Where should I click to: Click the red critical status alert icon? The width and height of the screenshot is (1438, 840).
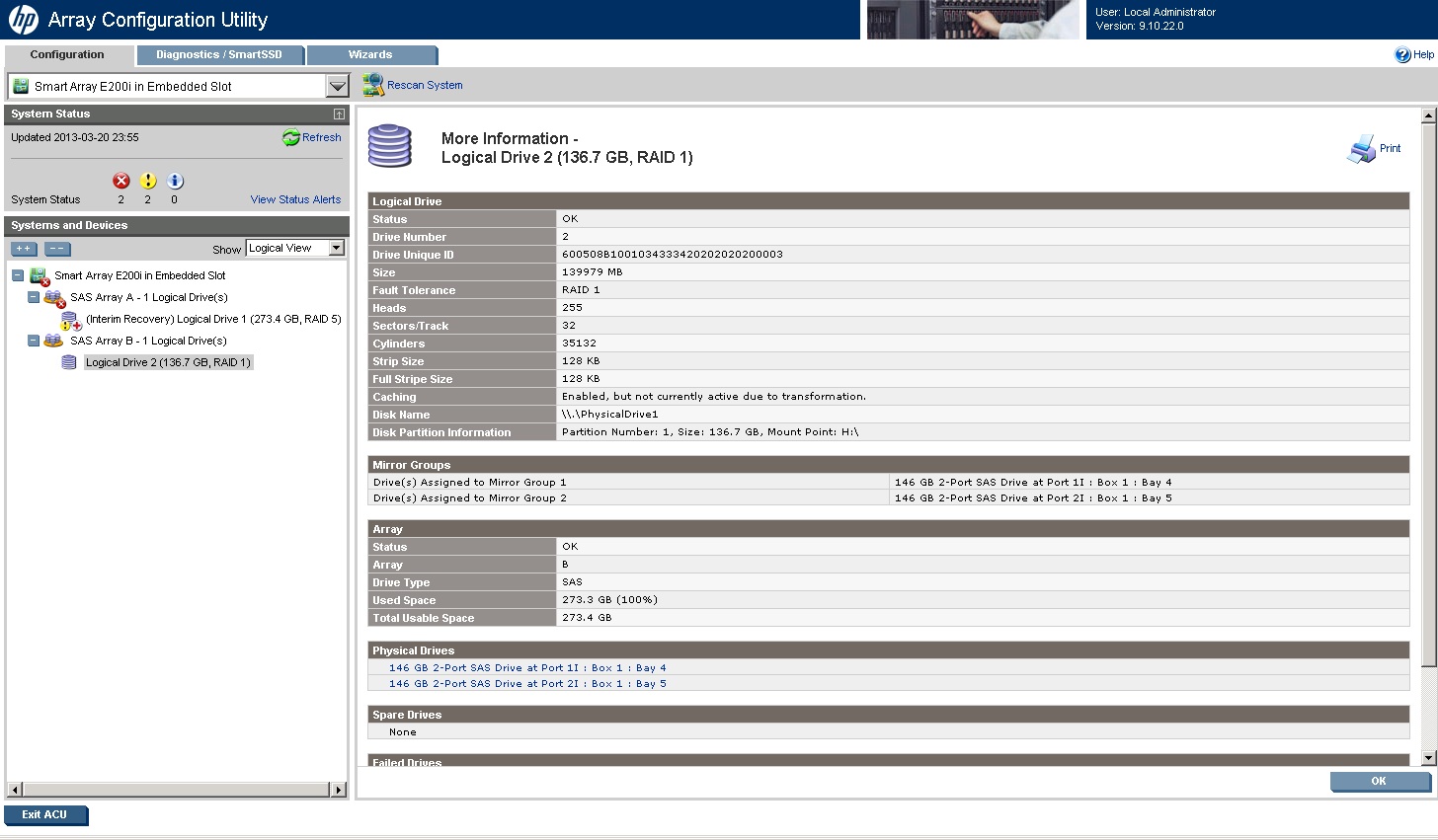coord(121,181)
